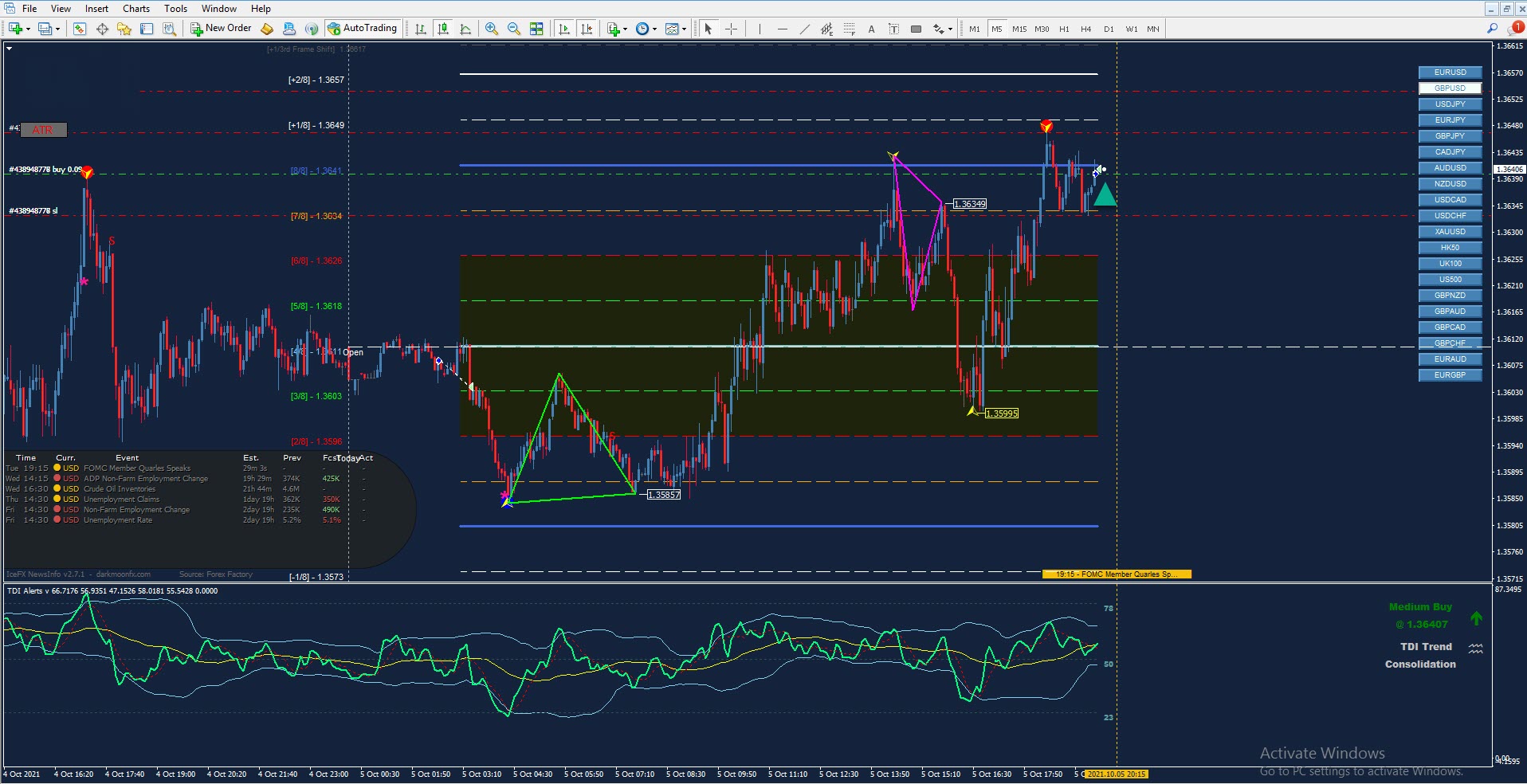Screen dimensions: 1527x784
Task: Switch to H1 timeframe
Action: 1064,29
